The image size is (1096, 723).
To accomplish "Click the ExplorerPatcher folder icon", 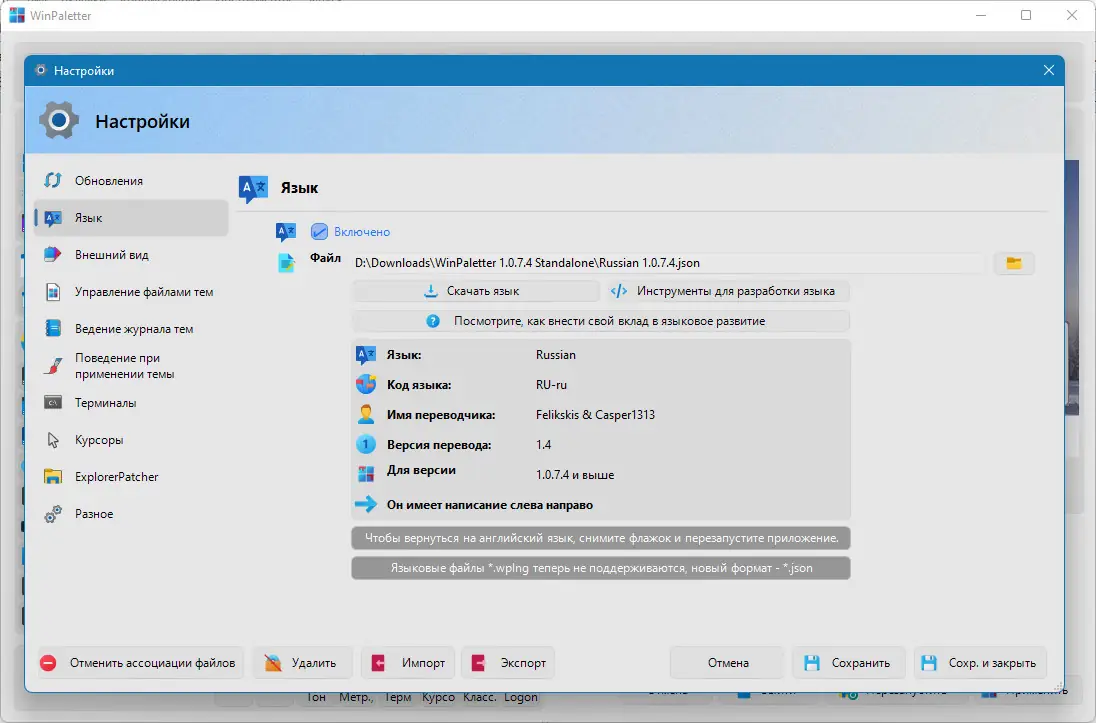I will coord(53,476).
